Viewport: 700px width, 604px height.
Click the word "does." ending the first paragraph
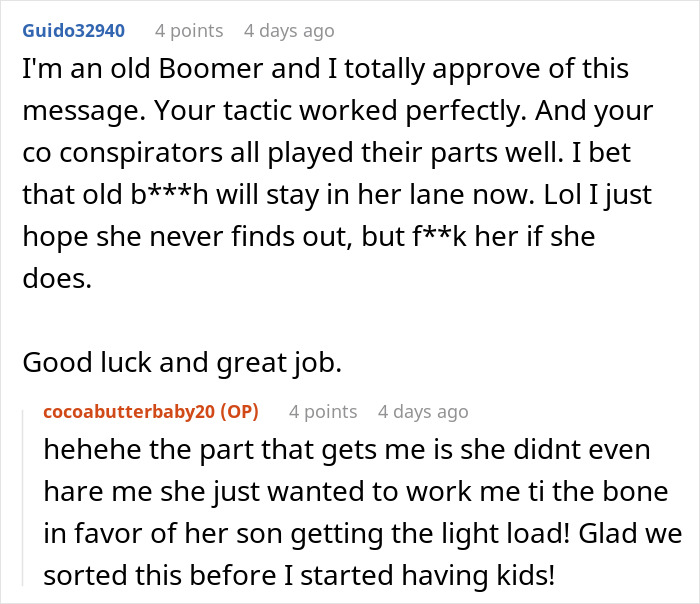tap(57, 279)
